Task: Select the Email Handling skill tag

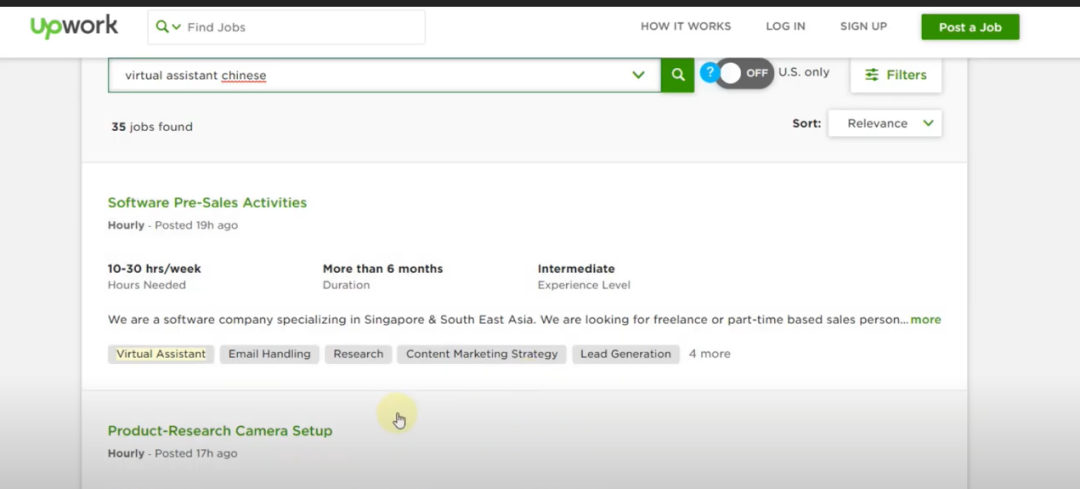Action: [x=269, y=354]
